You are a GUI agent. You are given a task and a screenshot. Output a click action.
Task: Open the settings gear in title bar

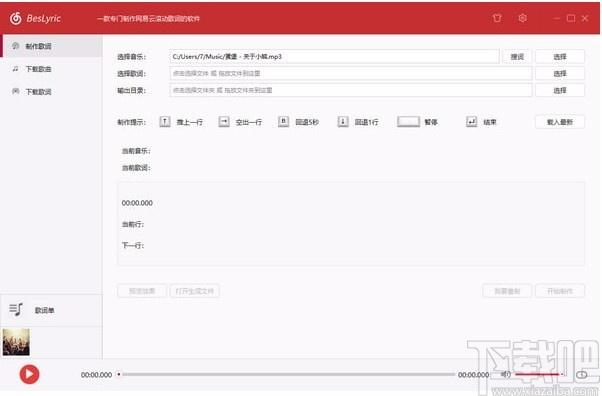pyautogui.click(x=522, y=18)
